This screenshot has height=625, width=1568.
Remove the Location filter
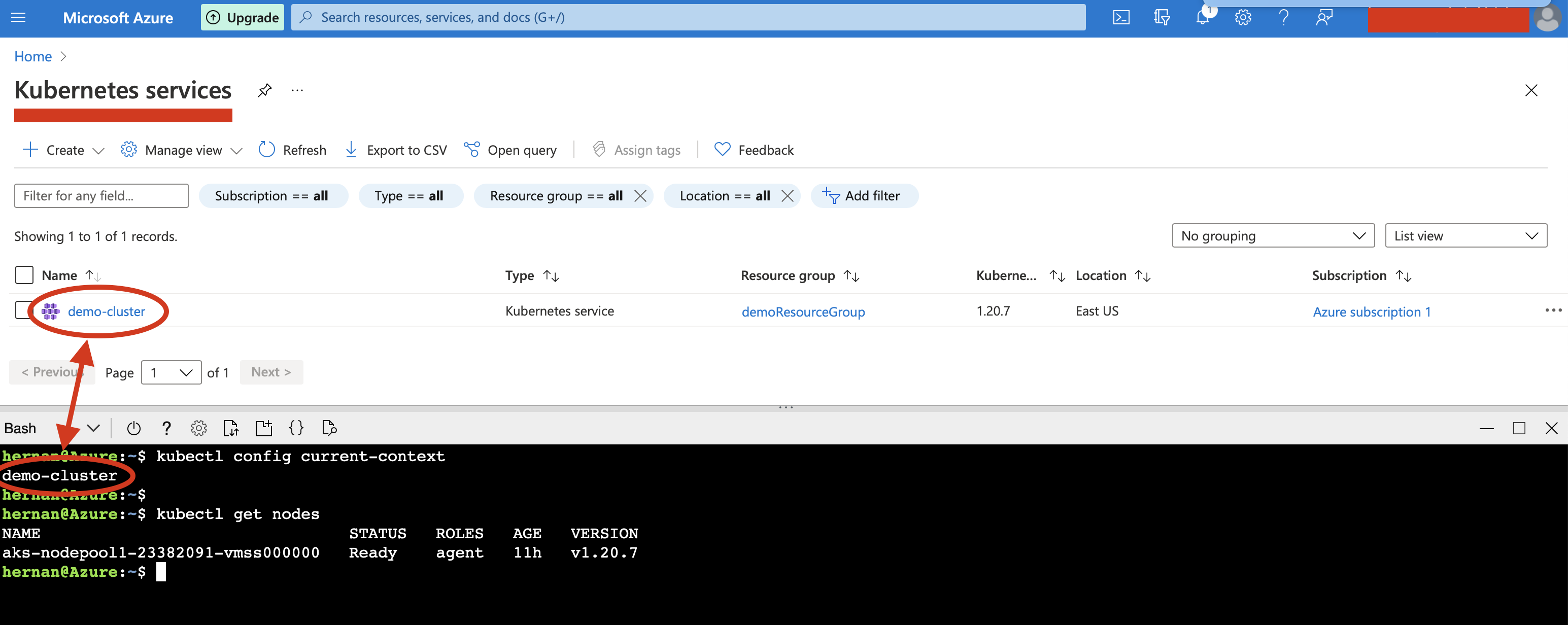(787, 196)
